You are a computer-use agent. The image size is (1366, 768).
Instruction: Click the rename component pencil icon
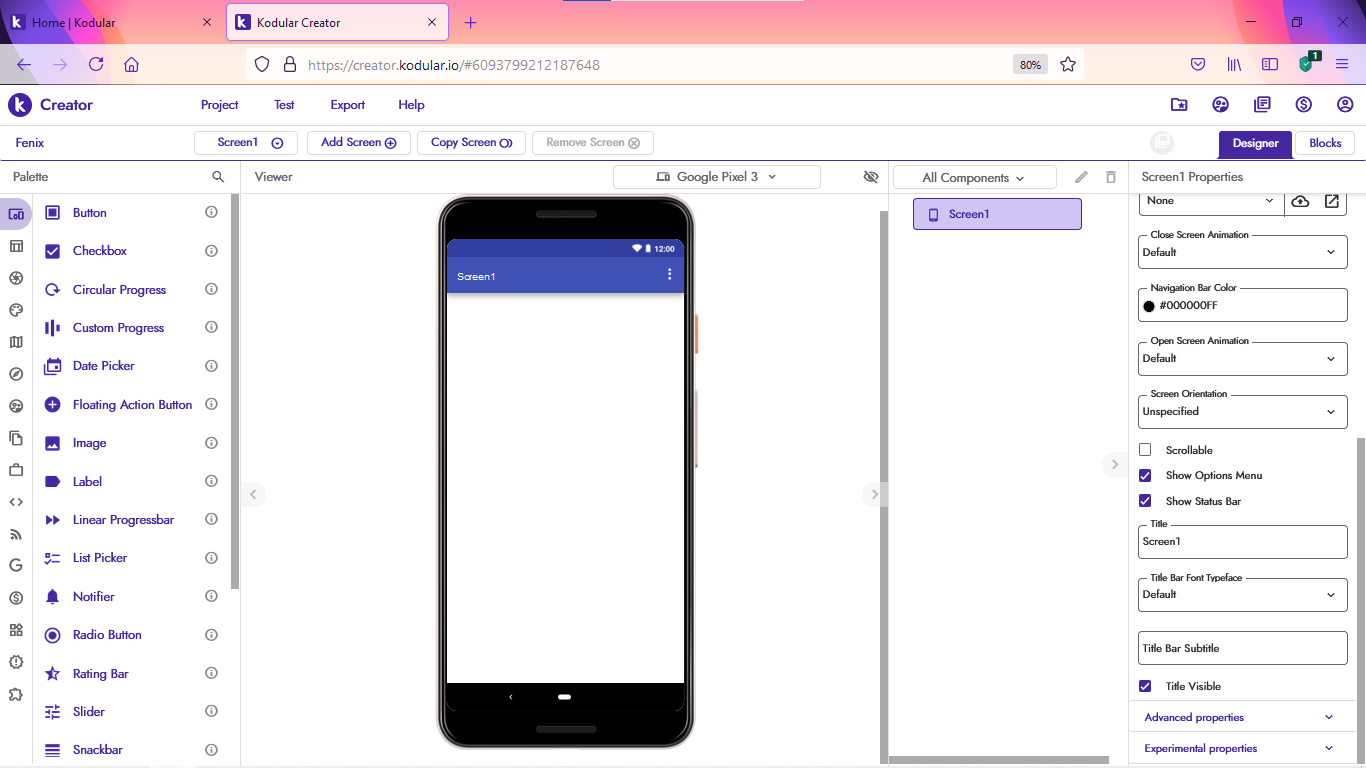(x=1081, y=177)
